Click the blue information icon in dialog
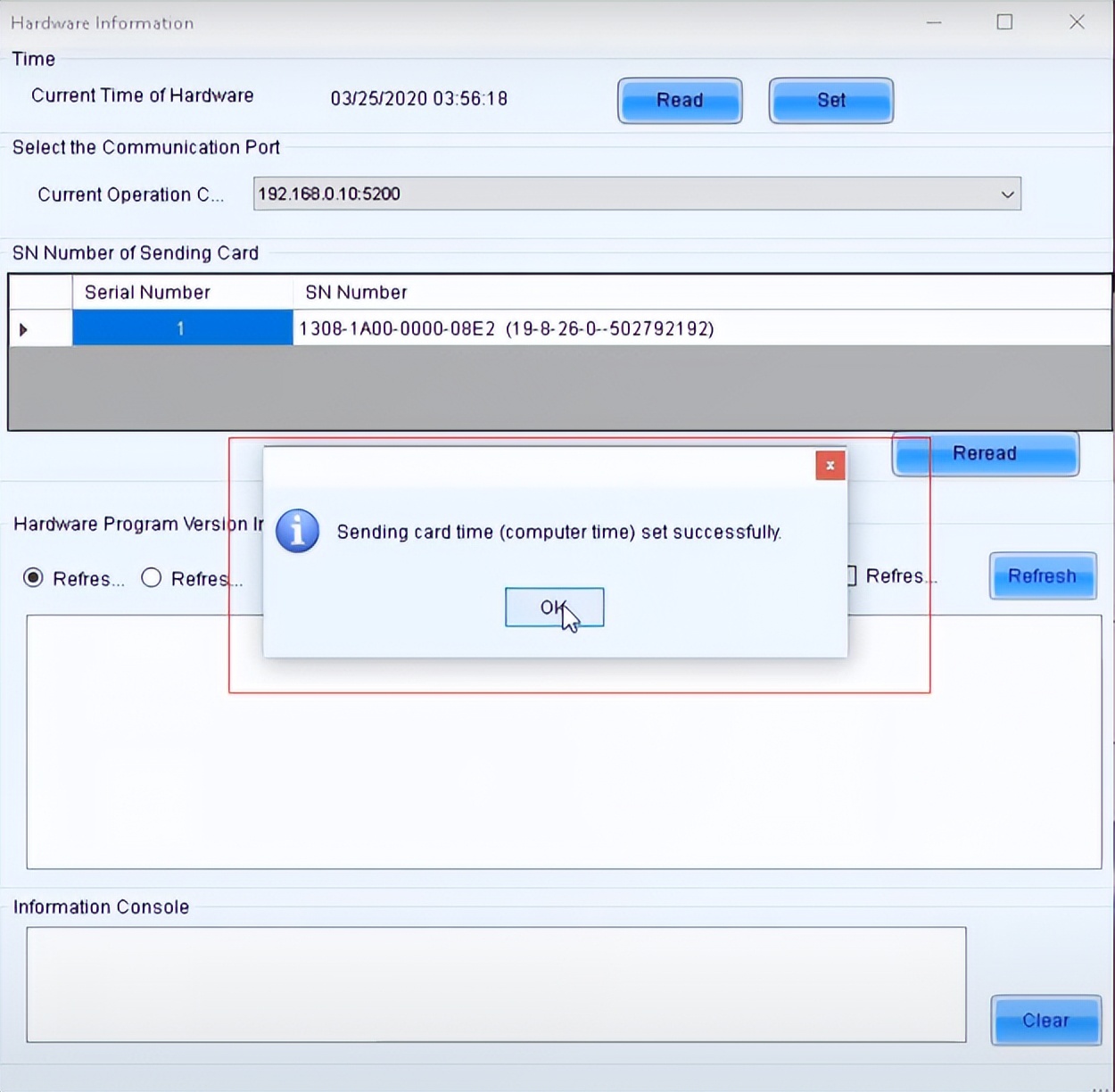1115x1092 pixels. [297, 532]
